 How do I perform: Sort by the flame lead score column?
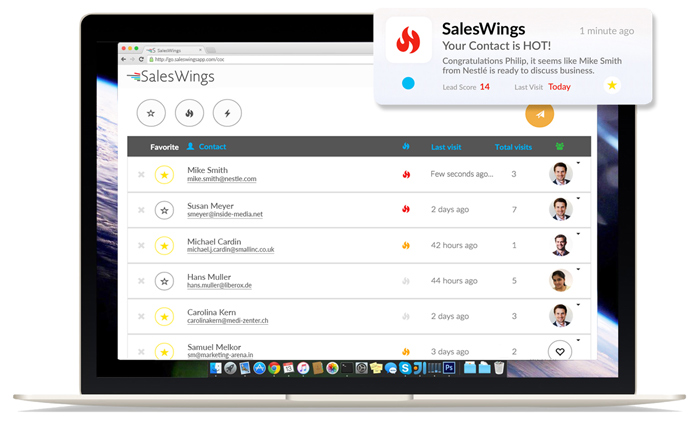tap(406, 146)
